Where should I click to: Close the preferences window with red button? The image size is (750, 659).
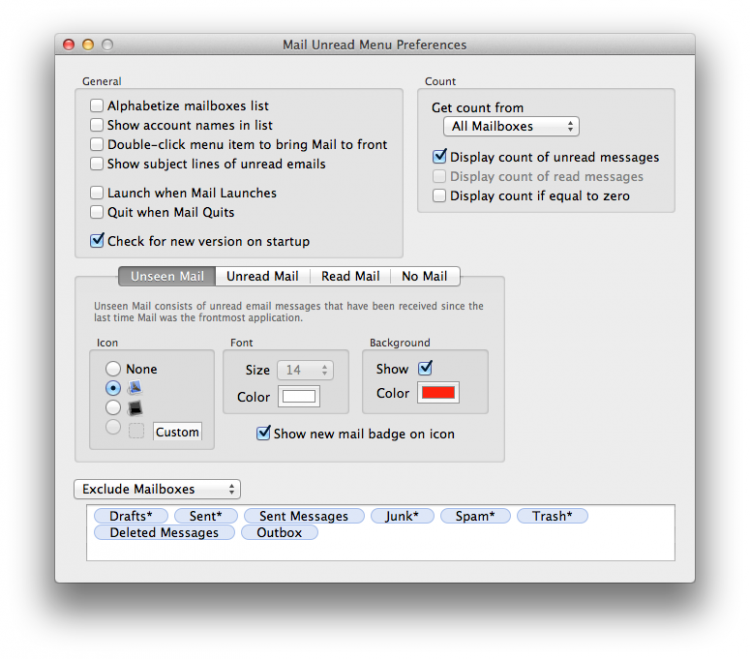[69, 44]
